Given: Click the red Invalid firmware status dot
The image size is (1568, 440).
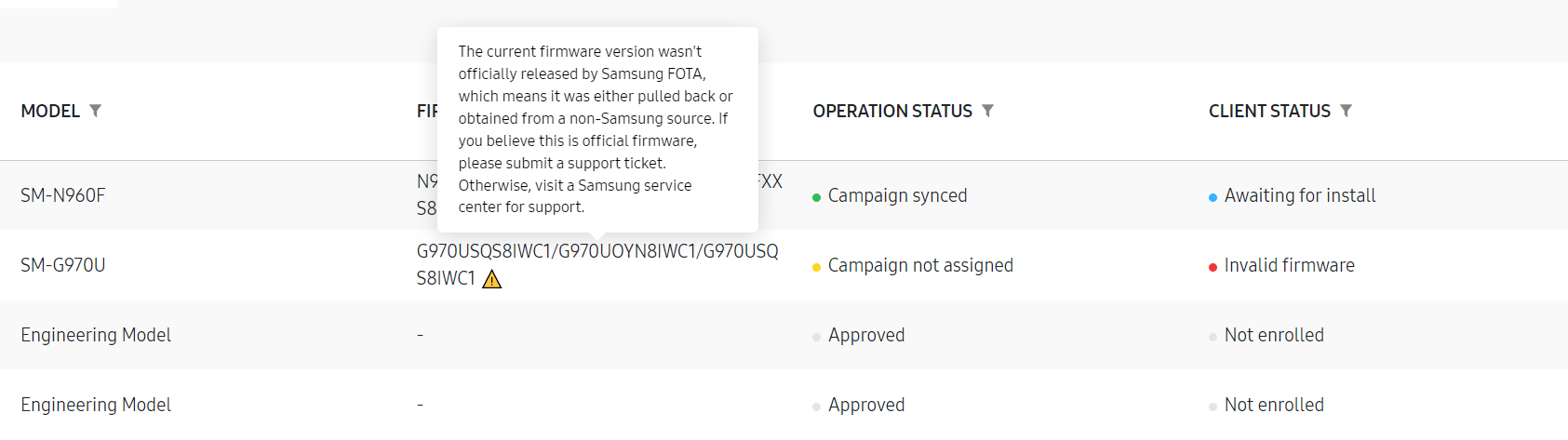Looking at the screenshot, I should click(x=1213, y=267).
